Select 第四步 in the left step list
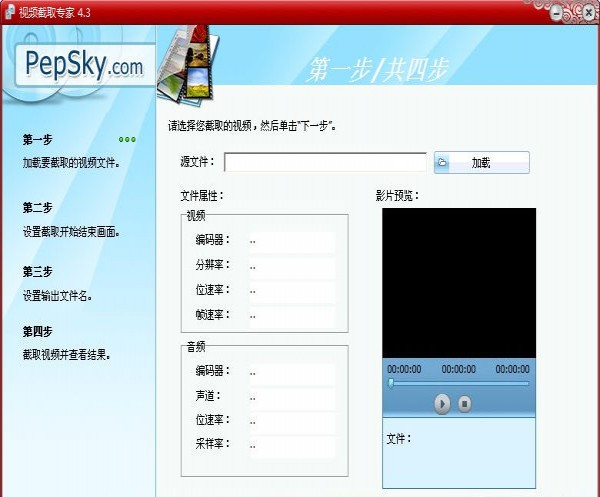 (38, 331)
